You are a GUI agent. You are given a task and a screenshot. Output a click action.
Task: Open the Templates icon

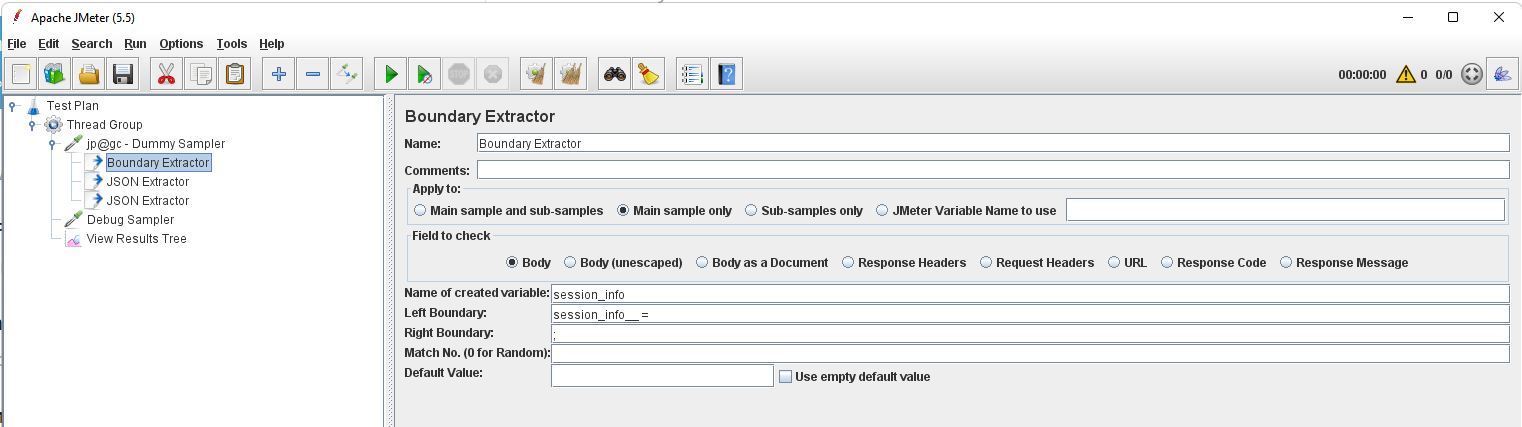coord(56,73)
